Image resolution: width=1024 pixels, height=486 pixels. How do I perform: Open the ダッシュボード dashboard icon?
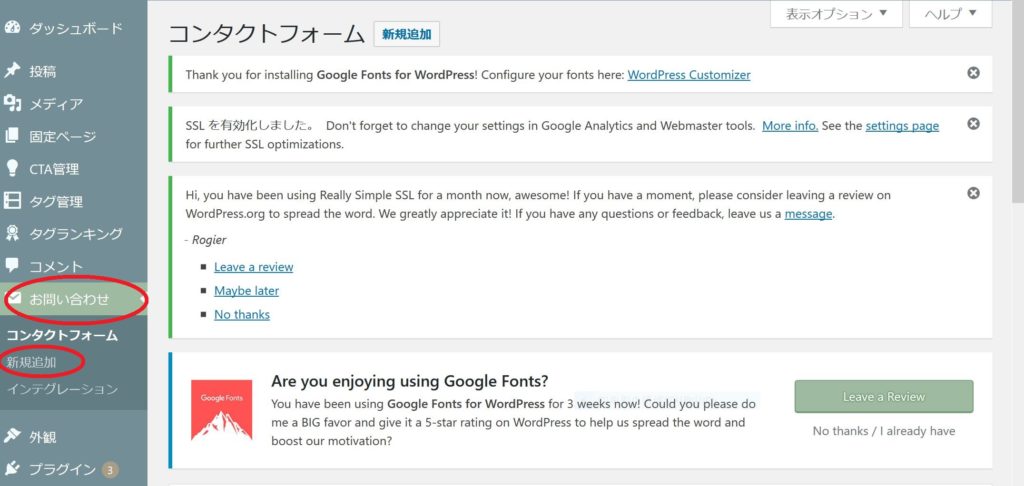tap(12, 28)
